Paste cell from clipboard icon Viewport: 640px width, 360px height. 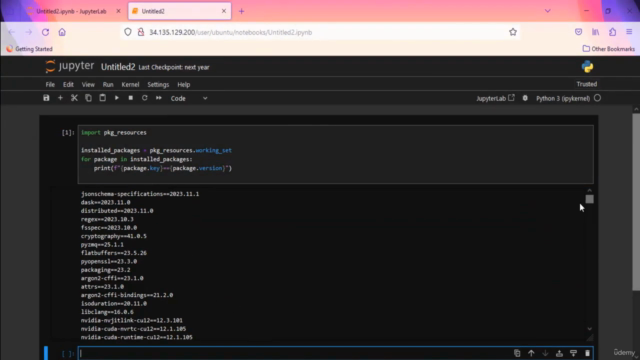pyautogui.click(x=102, y=98)
